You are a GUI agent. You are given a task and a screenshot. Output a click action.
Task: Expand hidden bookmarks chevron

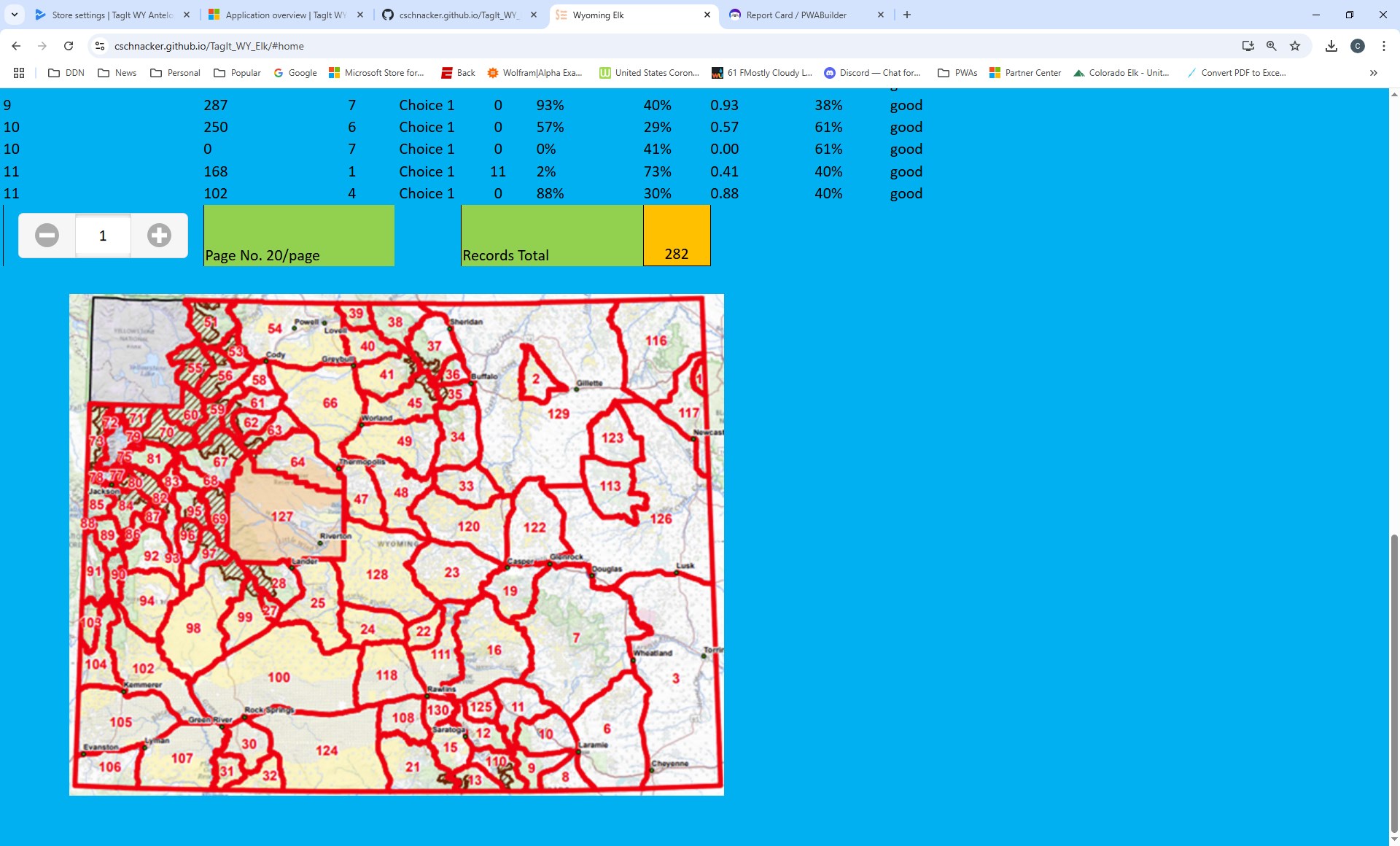pyautogui.click(x=1373, y=73)
